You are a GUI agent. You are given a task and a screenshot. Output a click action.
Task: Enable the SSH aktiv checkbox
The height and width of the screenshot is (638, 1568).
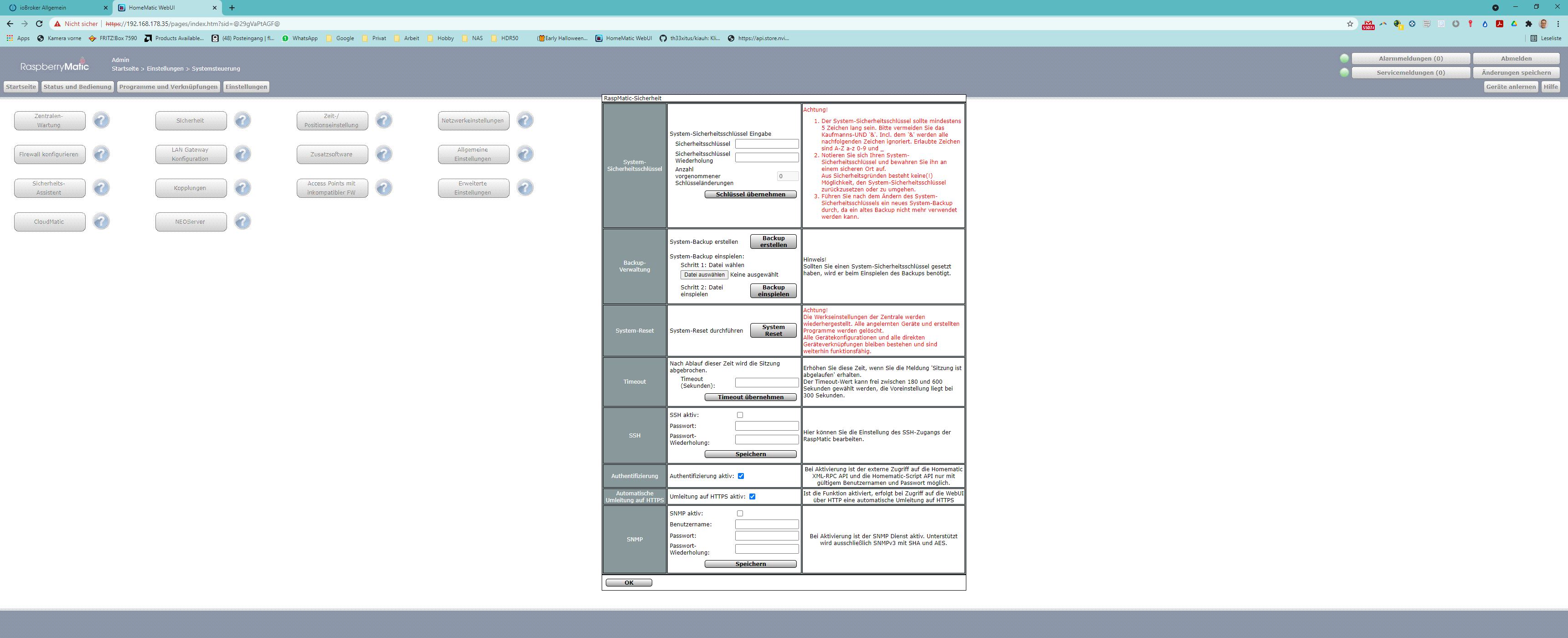pyautogui.click(x=740, y=415)
